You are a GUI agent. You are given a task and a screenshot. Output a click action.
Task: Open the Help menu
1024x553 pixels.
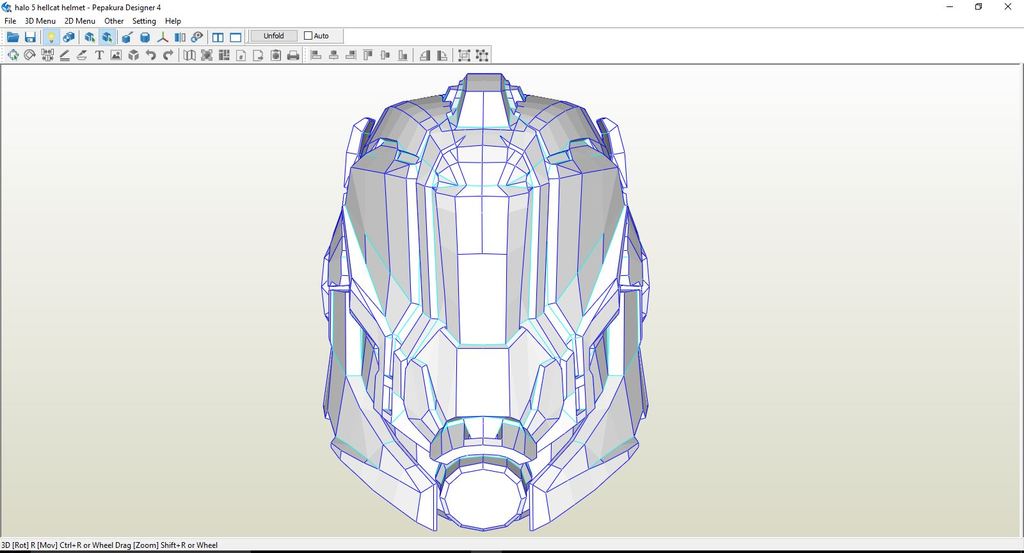point(173,21)
